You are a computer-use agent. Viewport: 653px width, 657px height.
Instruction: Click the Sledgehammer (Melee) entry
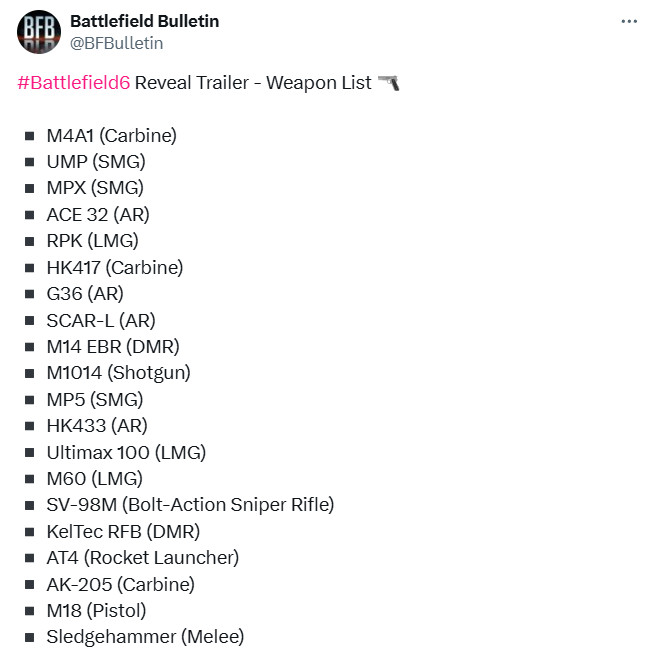[145, 637]
